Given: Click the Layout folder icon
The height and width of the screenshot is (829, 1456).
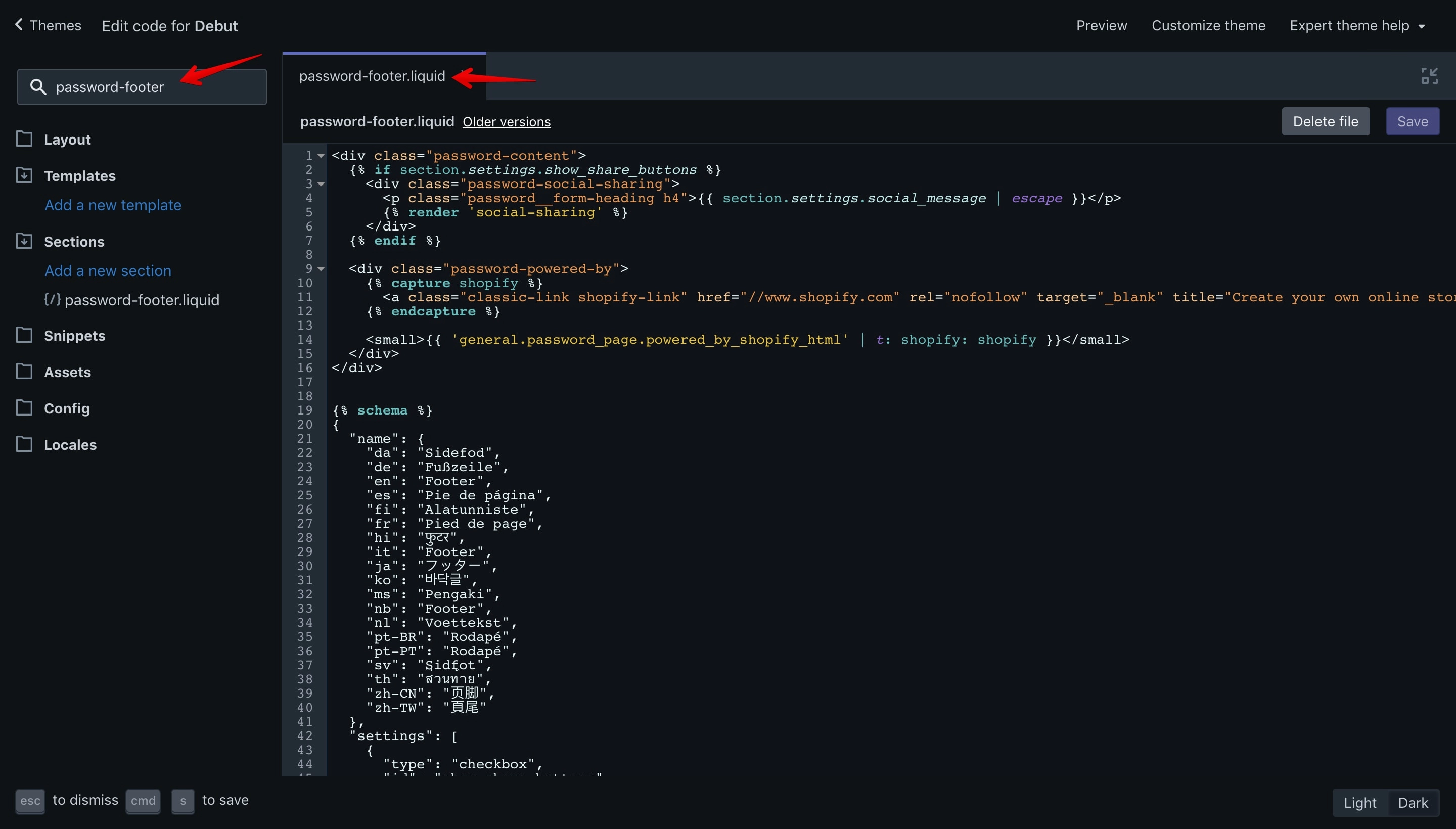Looking at the screenshot, I should point(24,139).
